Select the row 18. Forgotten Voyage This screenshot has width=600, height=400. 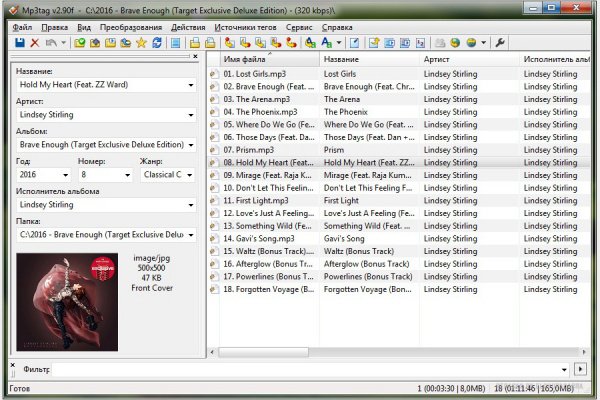(x=398, y=289)
